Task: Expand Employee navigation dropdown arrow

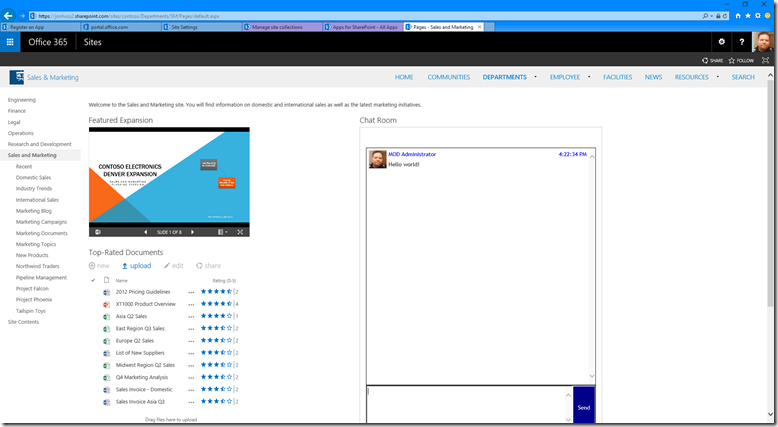Action: (589, 77)
